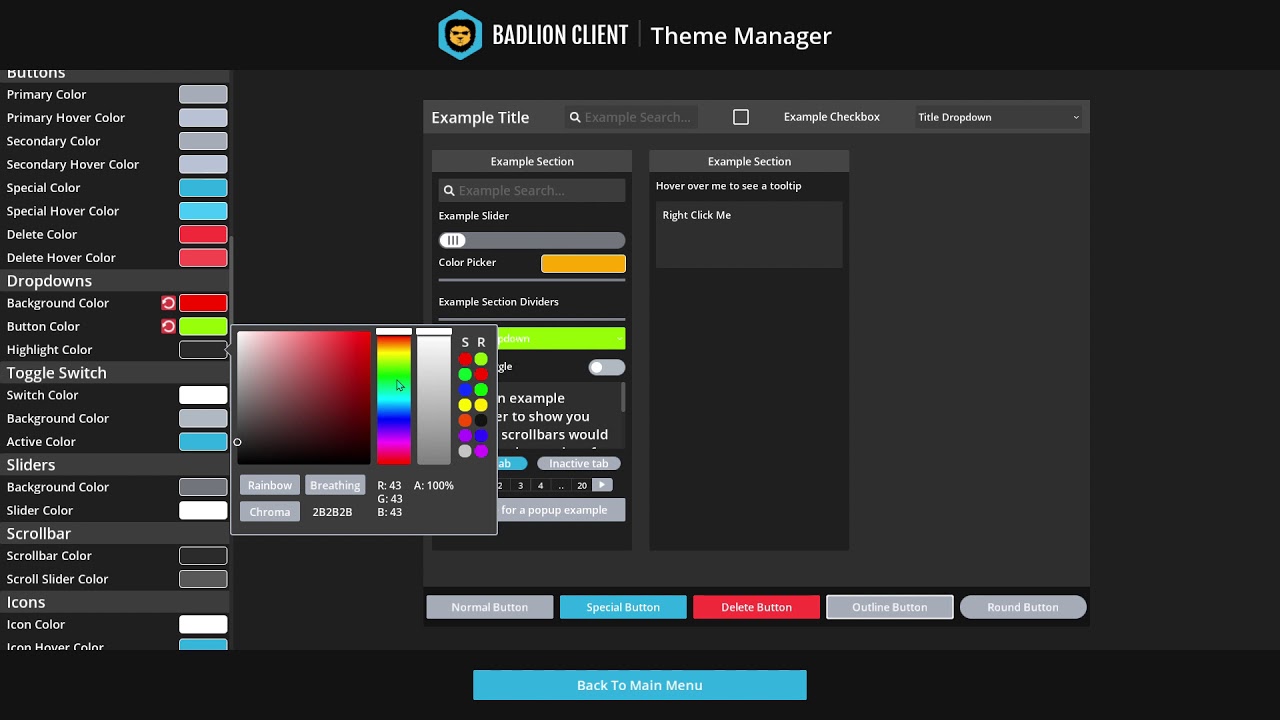Click the Right Click Me box

[749, 235]
